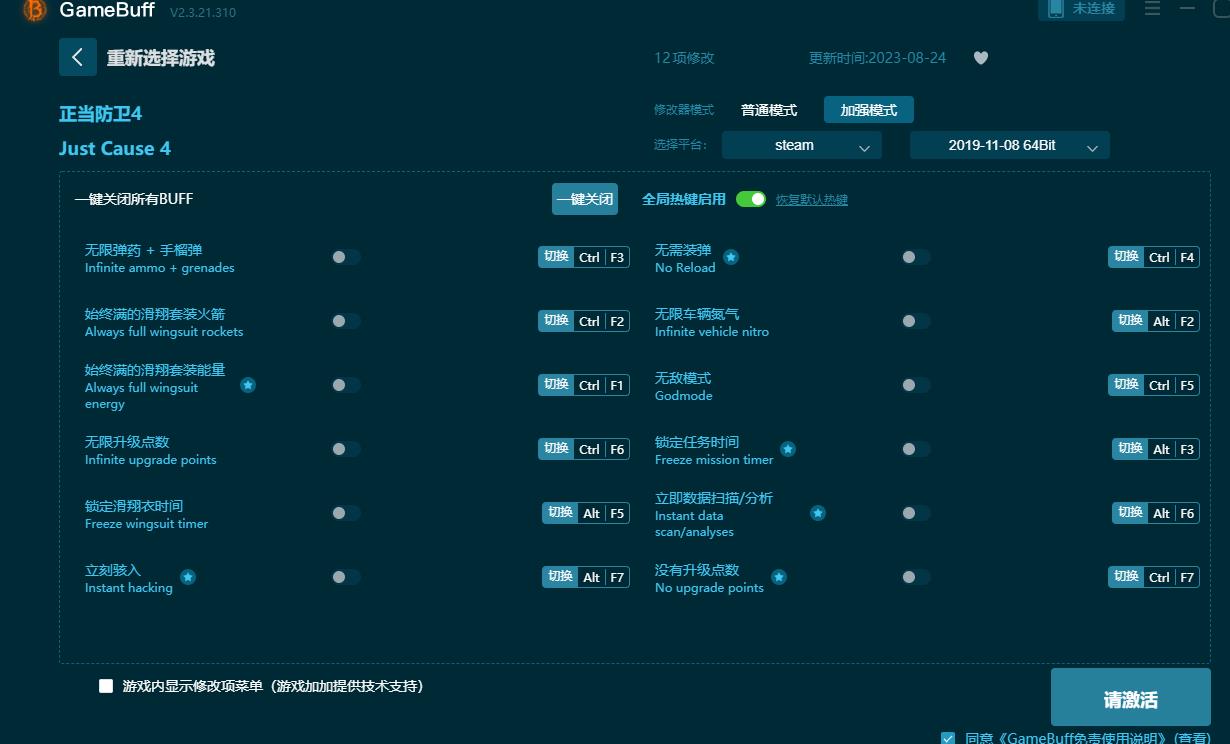Switch to 普通模式 mode
1230x744 pixels.
[x=768, y=110]
